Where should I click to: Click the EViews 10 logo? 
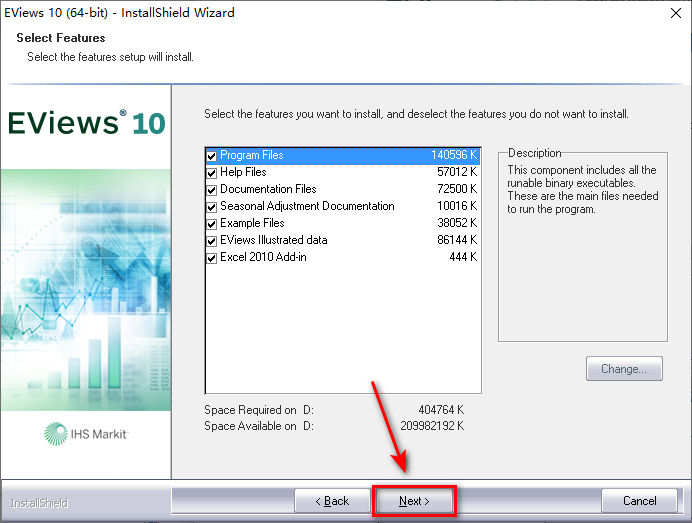86,123
